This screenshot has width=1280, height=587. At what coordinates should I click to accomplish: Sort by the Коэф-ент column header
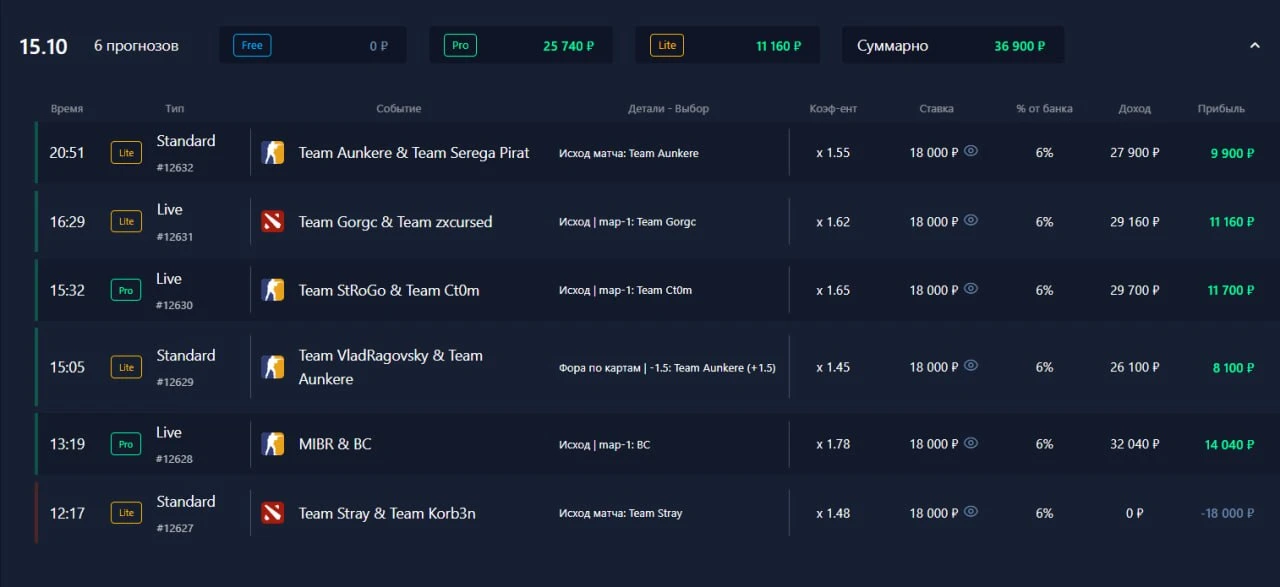coord(833,109)
